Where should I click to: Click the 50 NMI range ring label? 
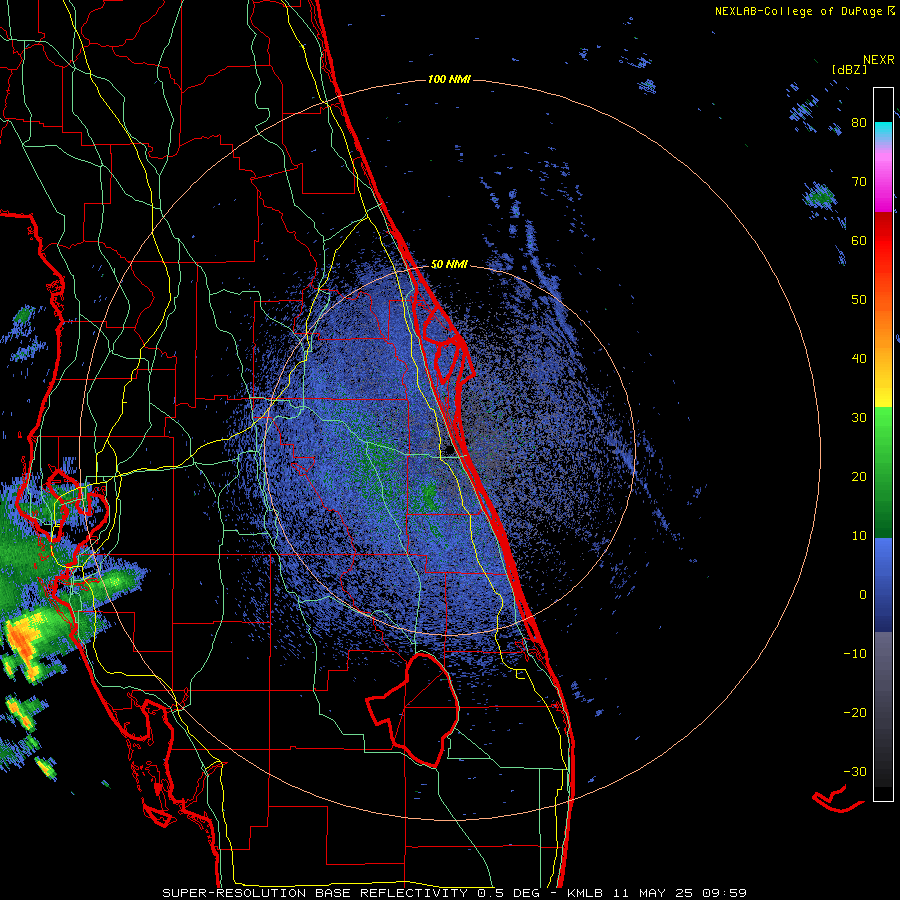[x=449, y=265]
